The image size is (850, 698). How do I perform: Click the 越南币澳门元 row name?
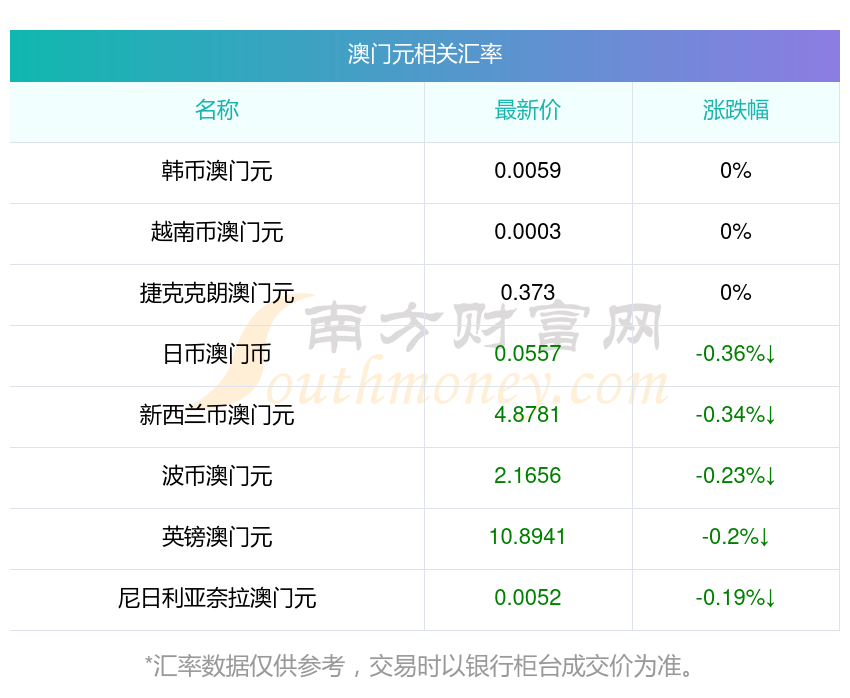tap(217, 232)
